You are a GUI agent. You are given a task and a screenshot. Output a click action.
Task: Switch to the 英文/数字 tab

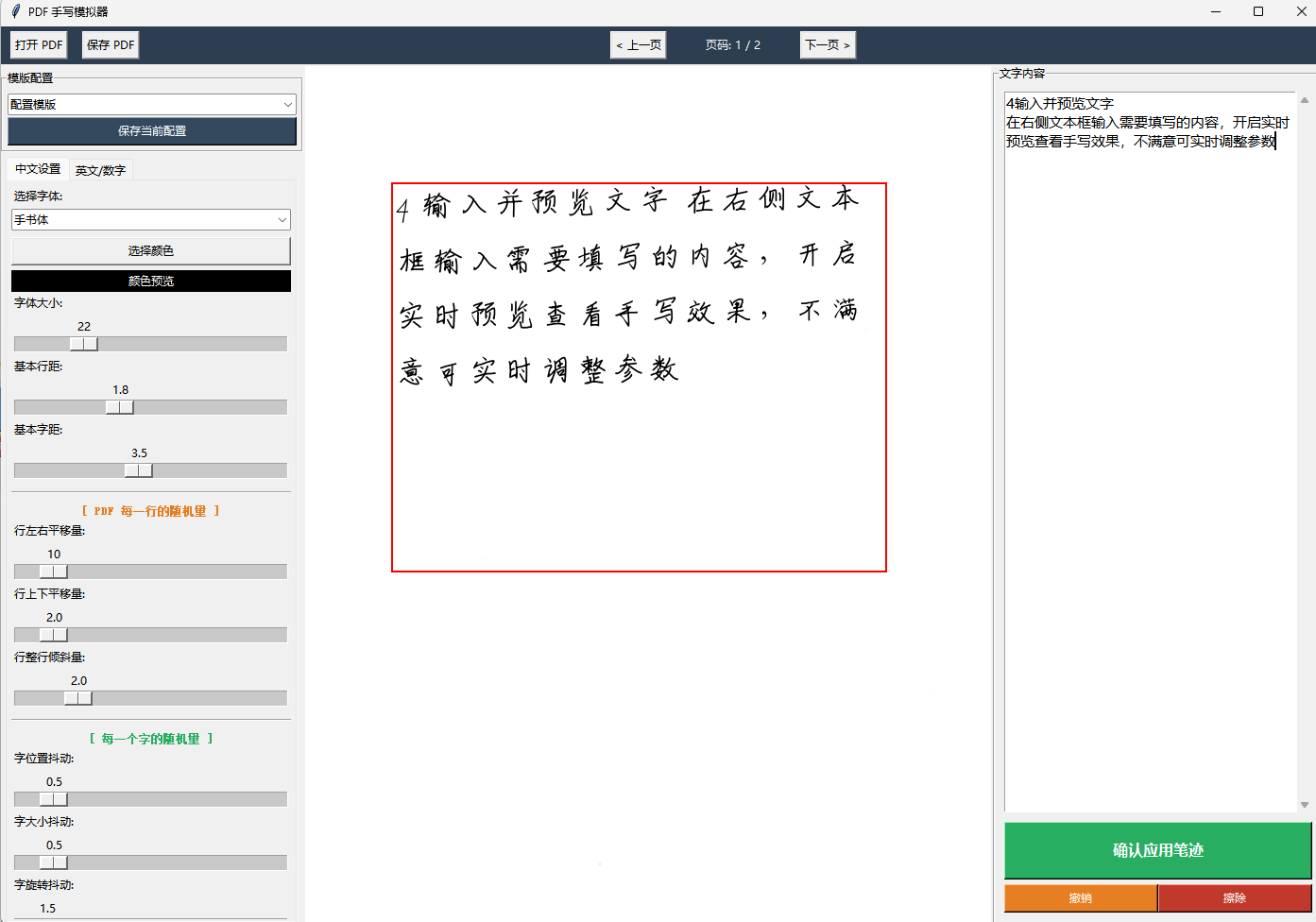pos(100,169)
